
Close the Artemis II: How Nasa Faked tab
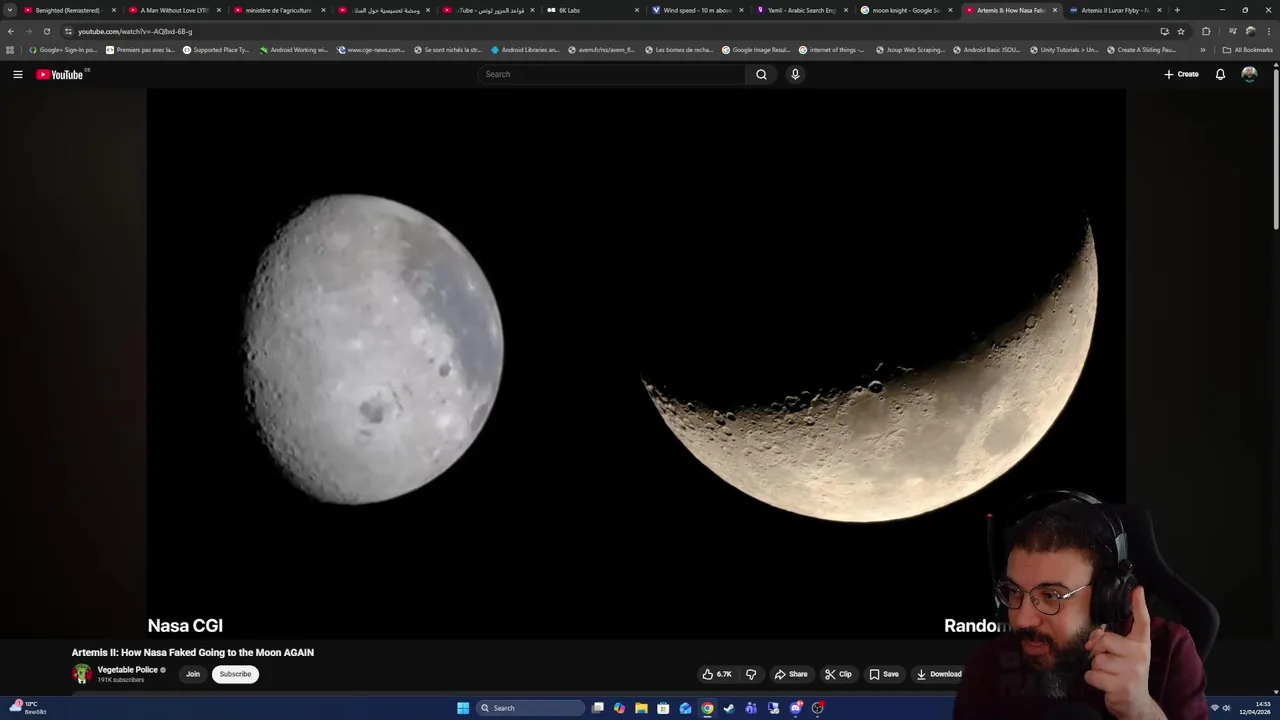[1055, 10]
